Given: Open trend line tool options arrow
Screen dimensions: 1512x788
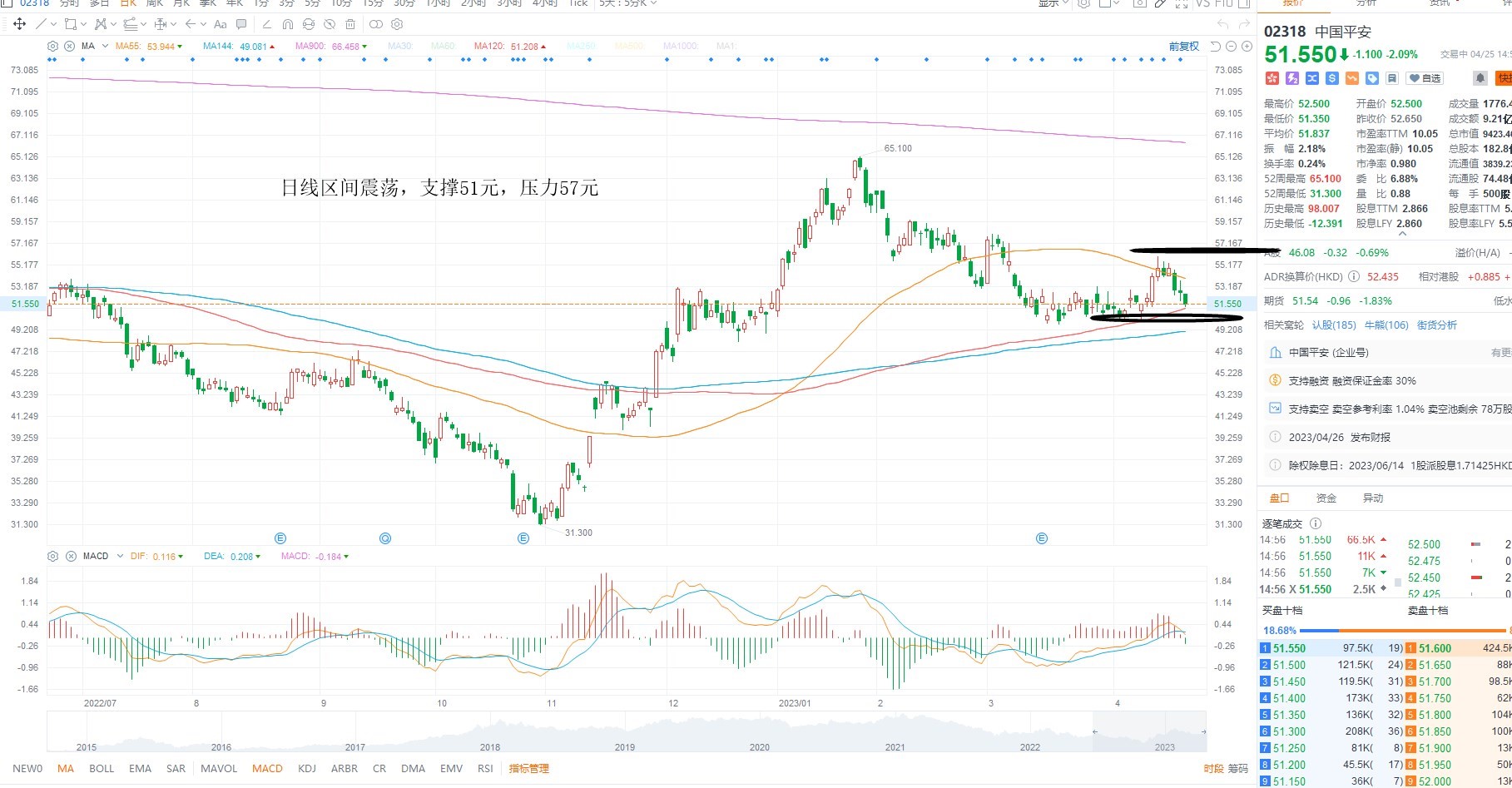Looking at the screenshot, I should click(53, 24).
